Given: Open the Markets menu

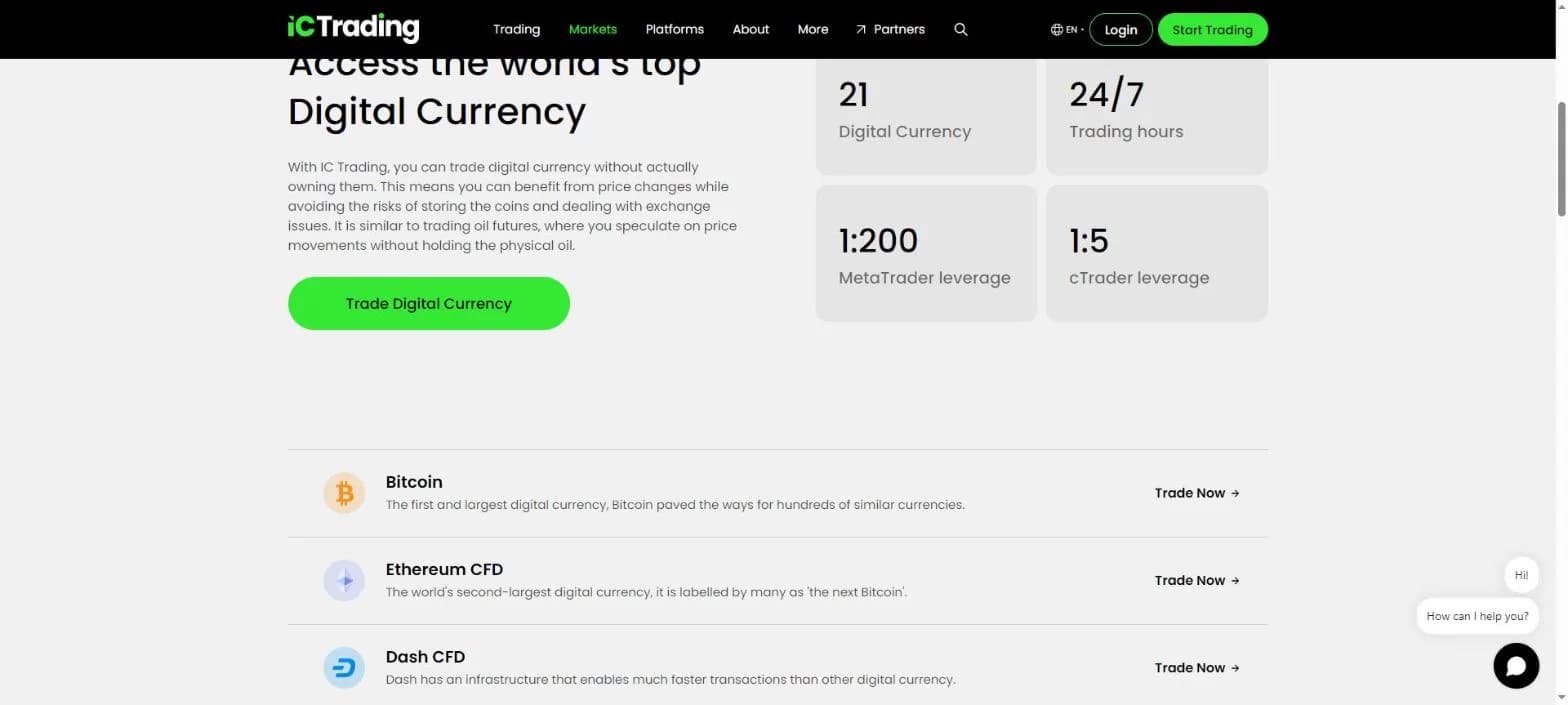Looking at the screenshot, I should 593,29.
